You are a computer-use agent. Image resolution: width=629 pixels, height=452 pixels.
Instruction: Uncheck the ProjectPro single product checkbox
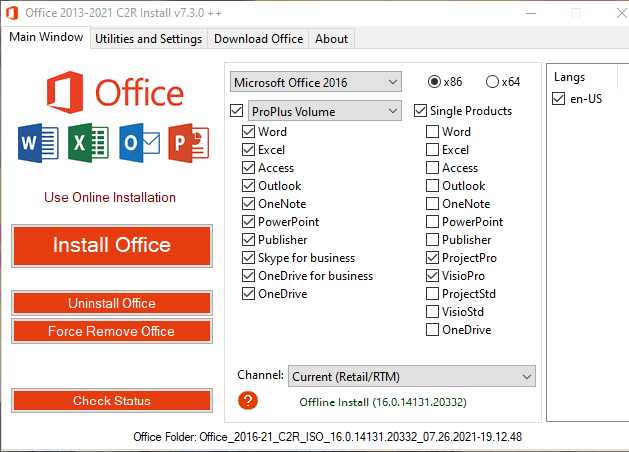point(432,257)
